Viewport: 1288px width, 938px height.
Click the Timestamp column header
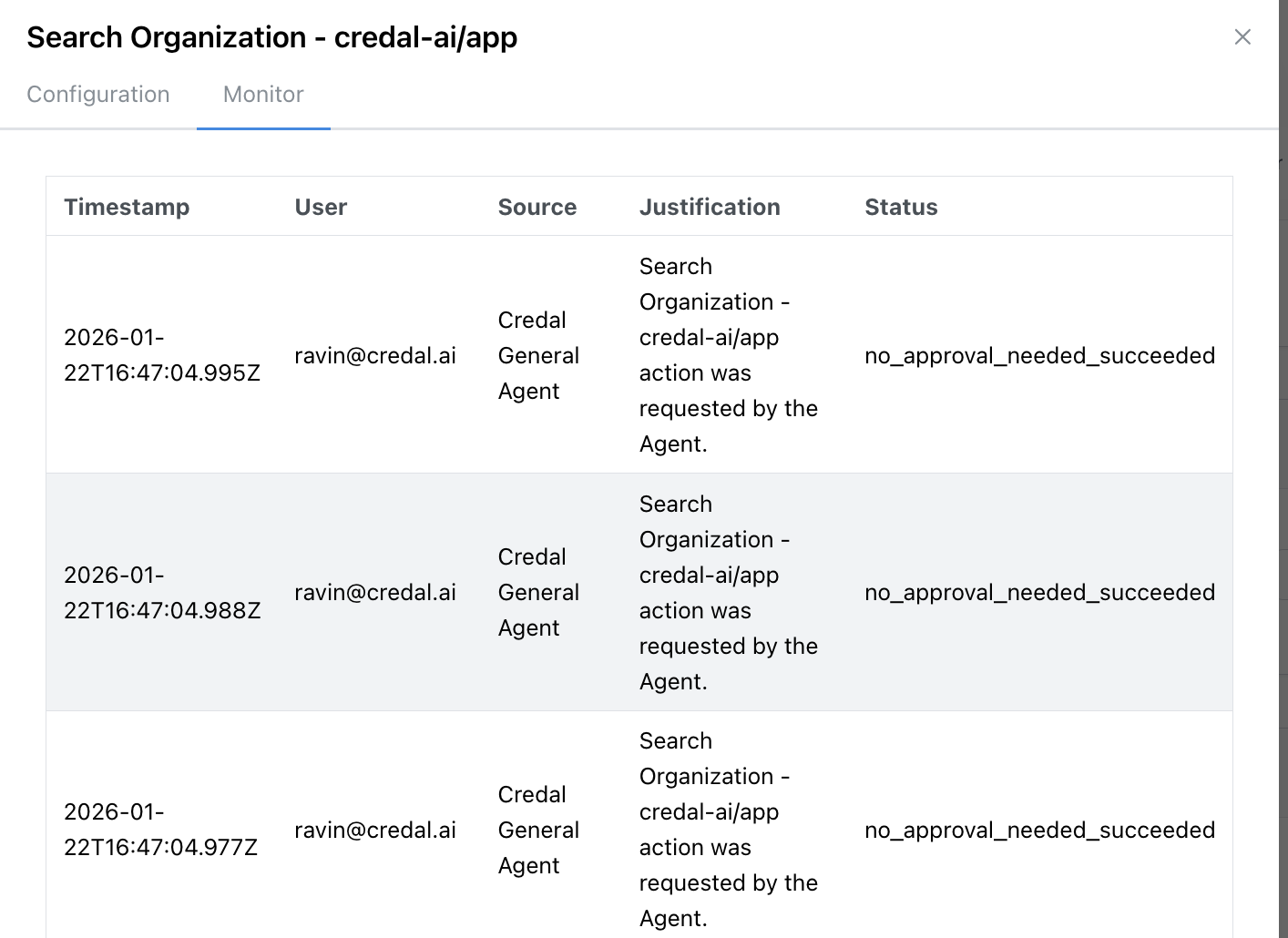click(x=127, y=207)
